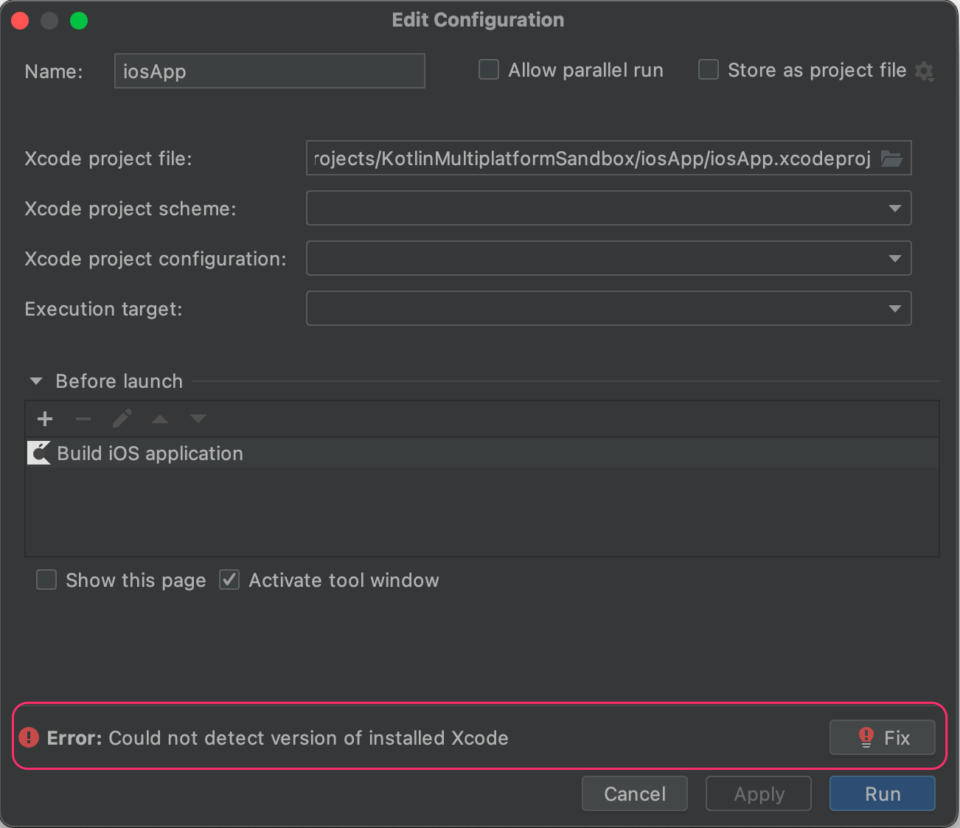Open Xcode project configuration dropdown
The width and height of the screenshot is (960, 828).
tap(609, 258)
